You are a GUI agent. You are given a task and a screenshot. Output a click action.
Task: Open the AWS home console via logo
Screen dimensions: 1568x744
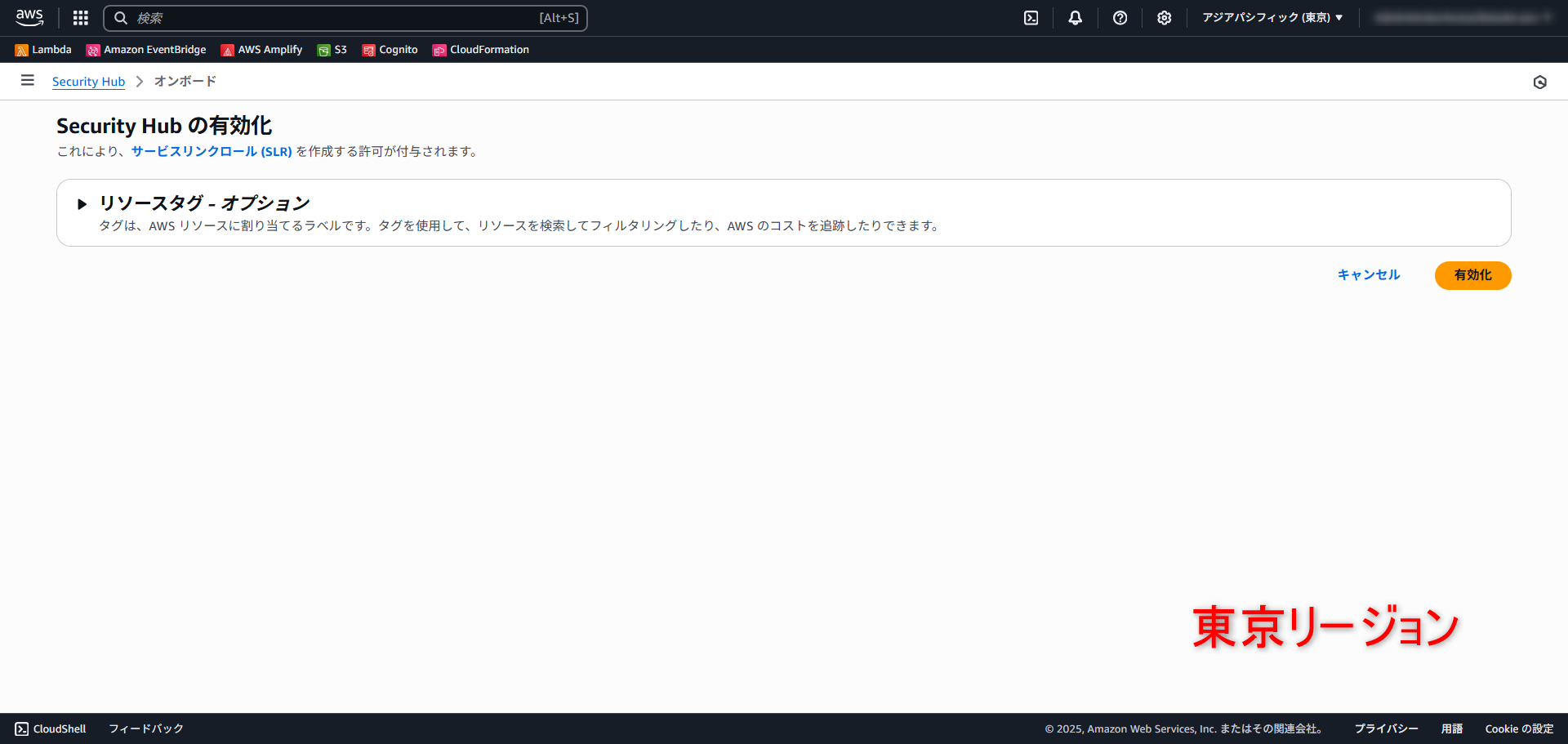pyautogui.click(x=29, y=17)
